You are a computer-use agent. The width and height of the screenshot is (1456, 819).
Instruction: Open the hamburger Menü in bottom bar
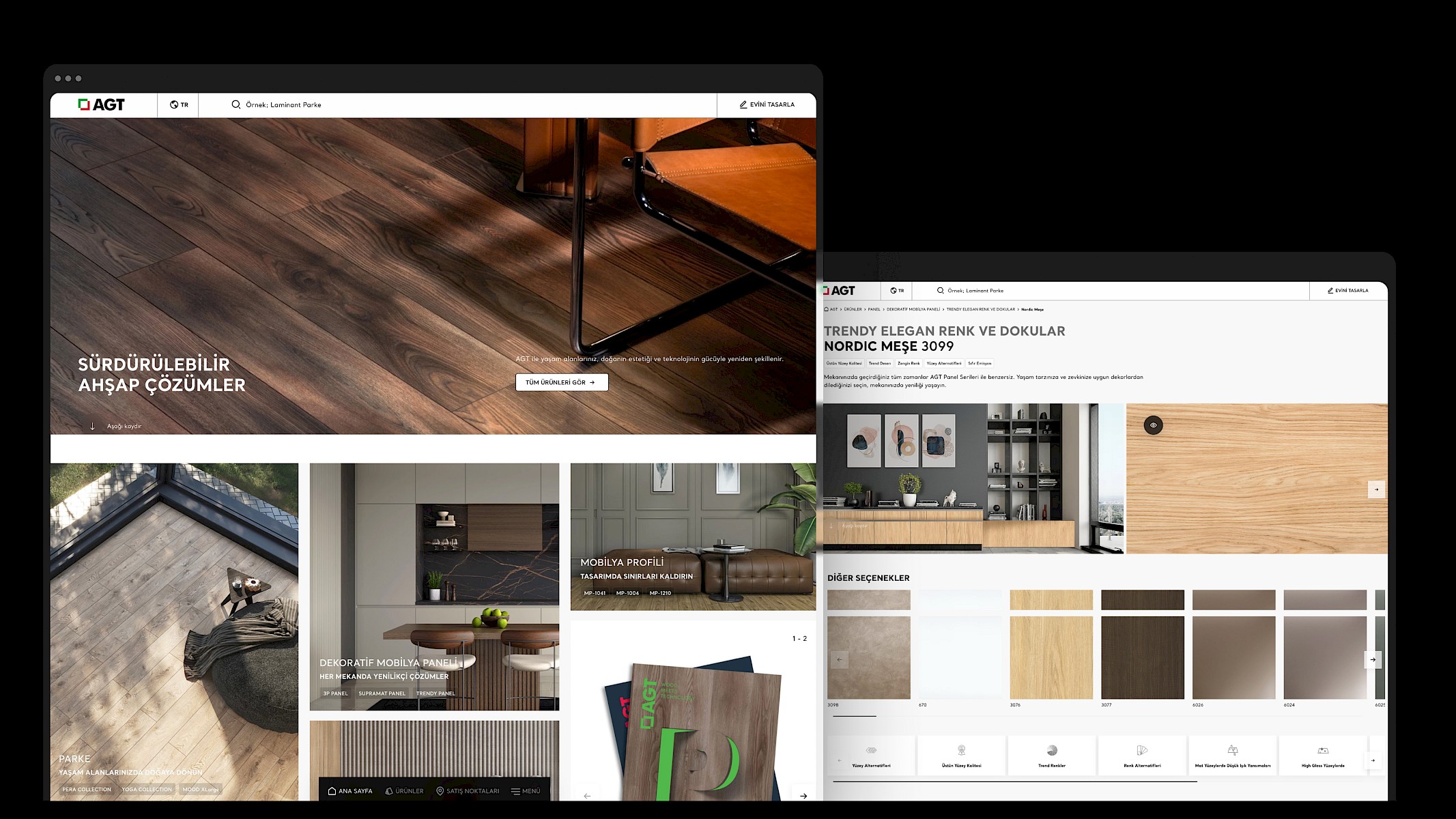[x=526, y=791]
